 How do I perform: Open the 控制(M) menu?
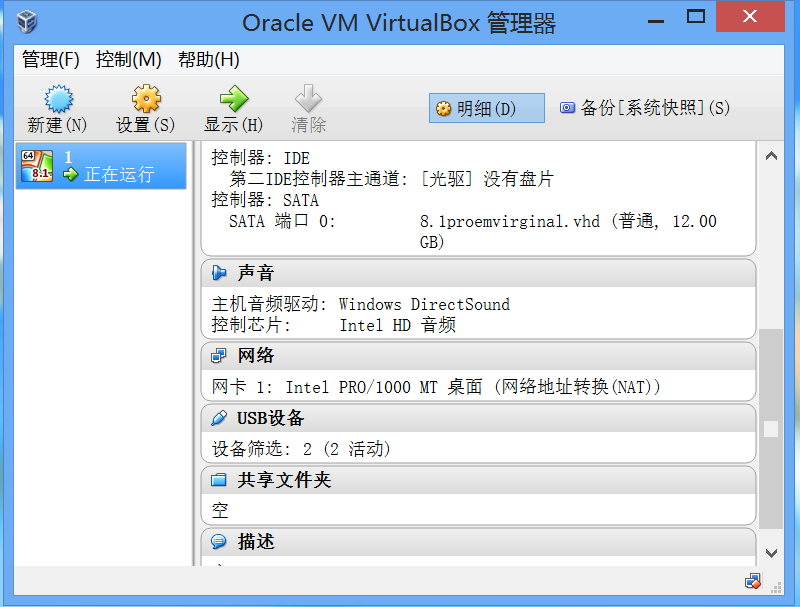[x=129, y=60]
